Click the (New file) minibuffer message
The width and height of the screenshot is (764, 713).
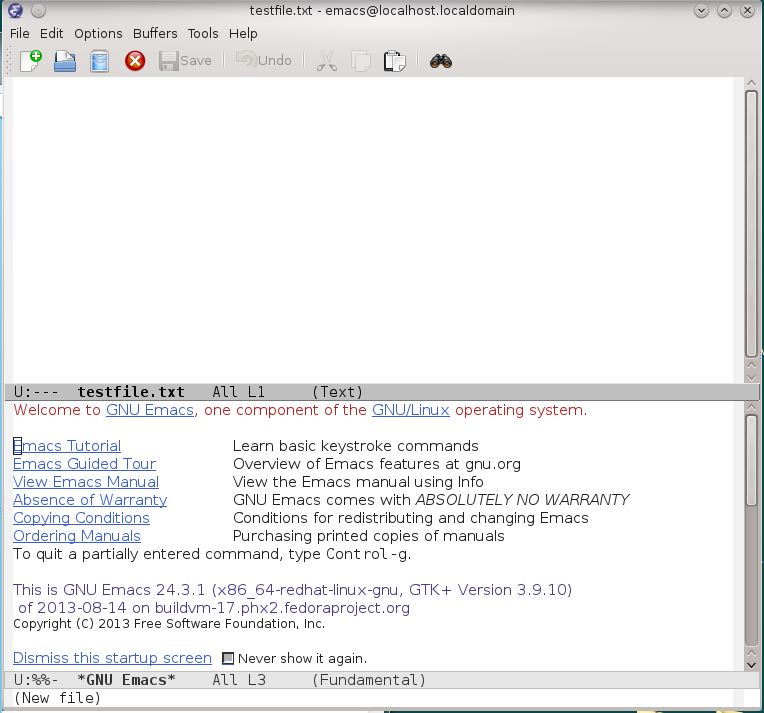pyautogui.click(x=57, y=698)
